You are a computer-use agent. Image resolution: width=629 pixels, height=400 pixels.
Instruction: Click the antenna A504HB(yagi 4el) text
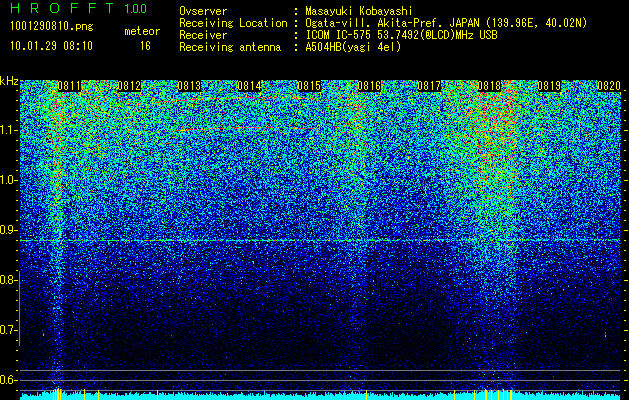(353, 47)
